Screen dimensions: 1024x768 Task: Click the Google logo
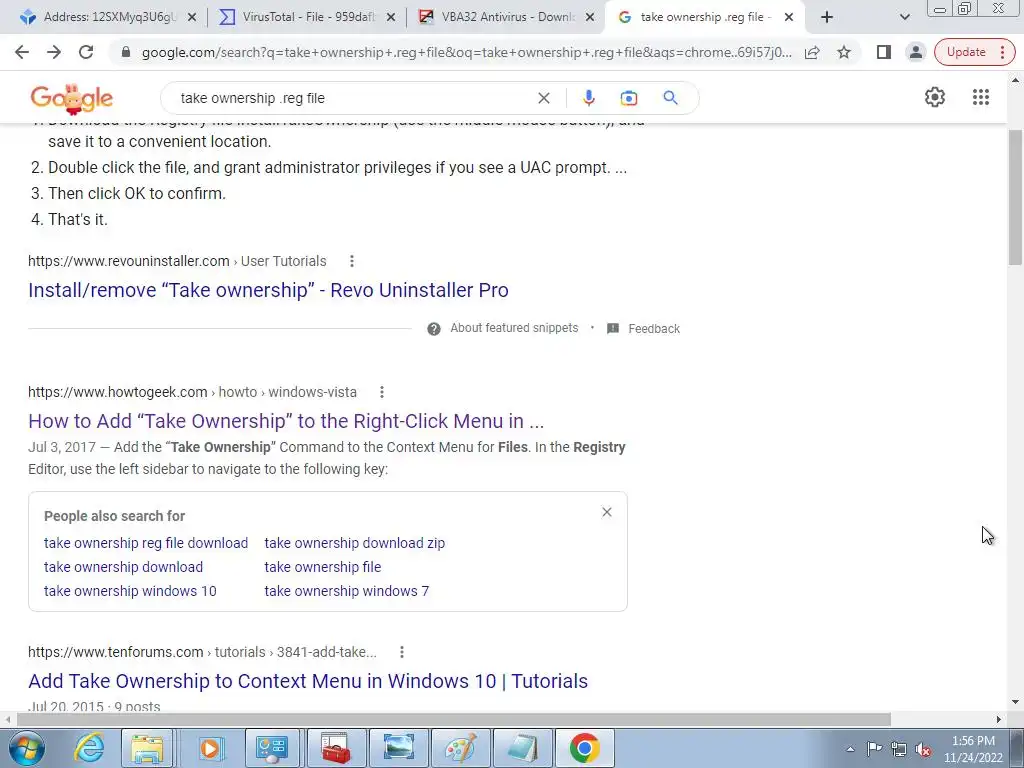pos(72,99)
